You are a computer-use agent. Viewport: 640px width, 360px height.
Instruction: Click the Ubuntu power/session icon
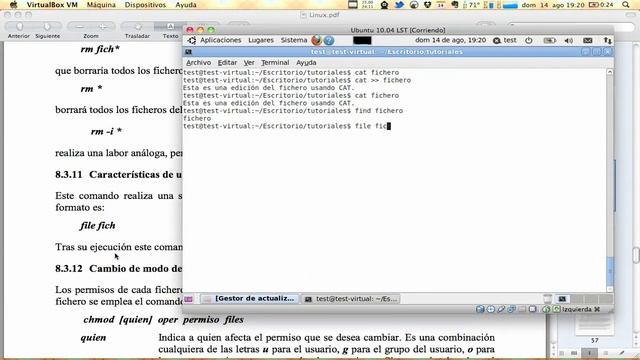529,40
